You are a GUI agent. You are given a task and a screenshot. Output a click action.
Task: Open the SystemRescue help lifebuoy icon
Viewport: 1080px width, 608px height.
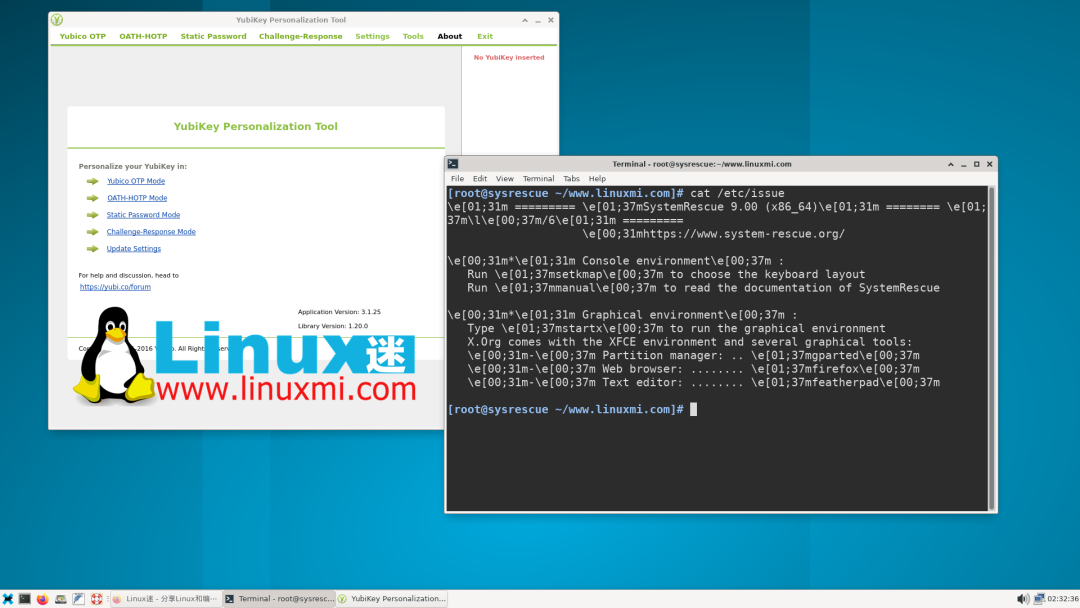pyautogui.click(x=96, y=598)
